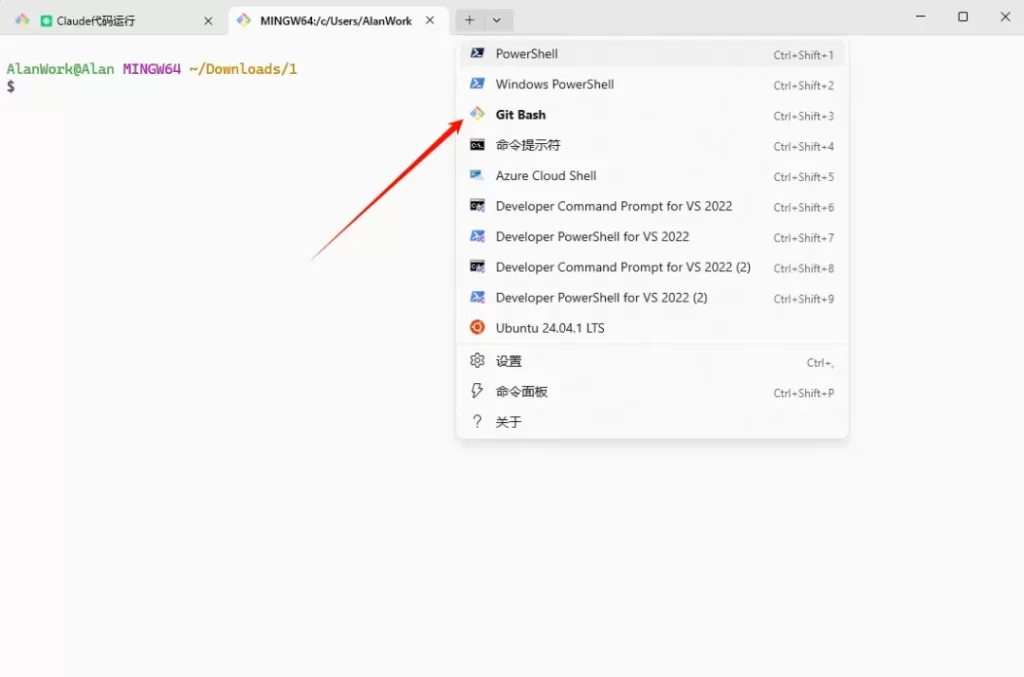Screen dimensions: 1024x677
Task: Click the PowerShell icon in dropdown menu
Action: coord(477,53)
